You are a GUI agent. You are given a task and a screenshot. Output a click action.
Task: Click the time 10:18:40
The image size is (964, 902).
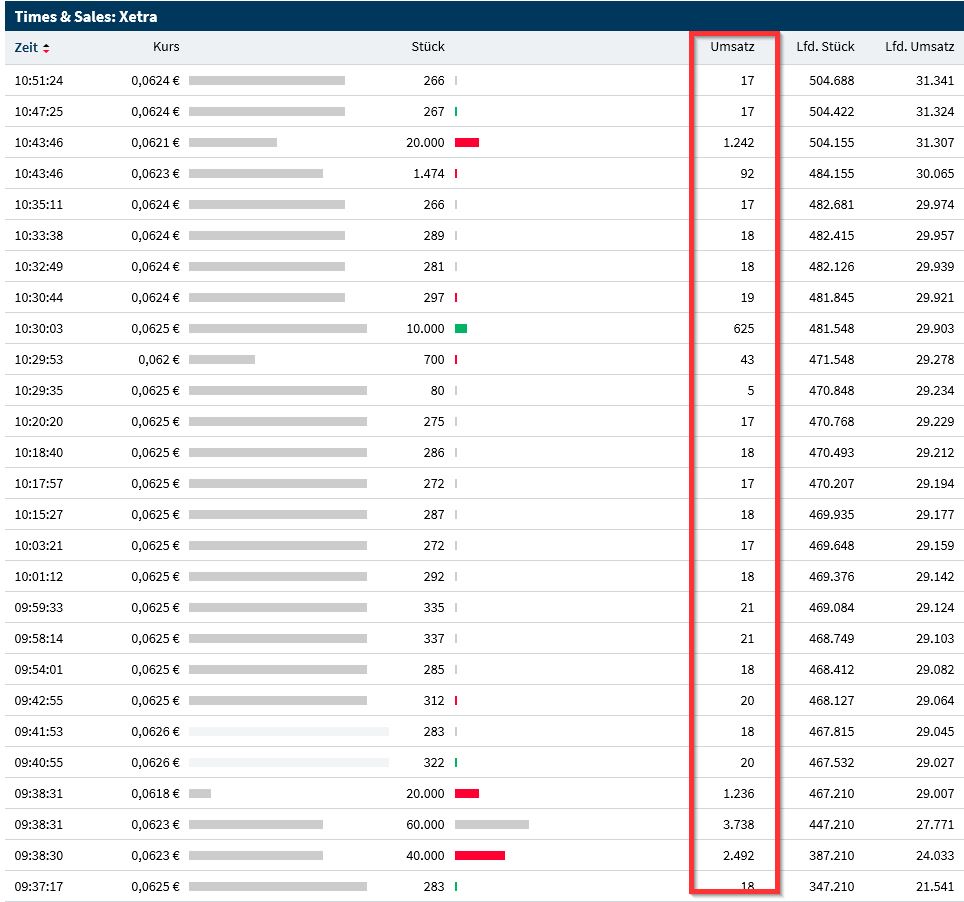pyautogui.click(x=39, y=453)
